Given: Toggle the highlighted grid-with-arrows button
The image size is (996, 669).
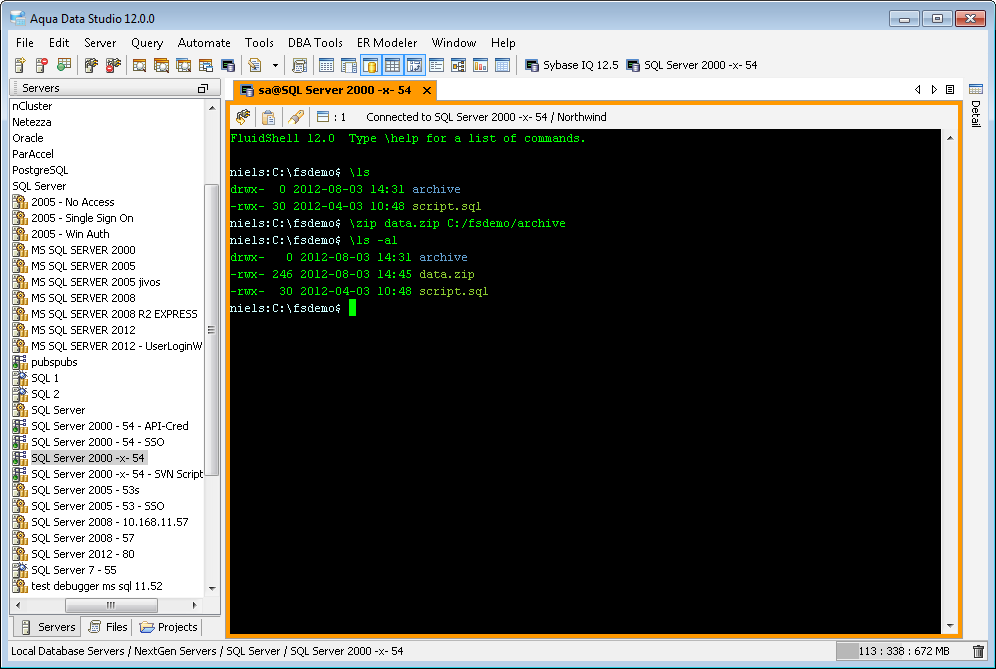Looking at the screenshot, I should click(x=414, y=65).
